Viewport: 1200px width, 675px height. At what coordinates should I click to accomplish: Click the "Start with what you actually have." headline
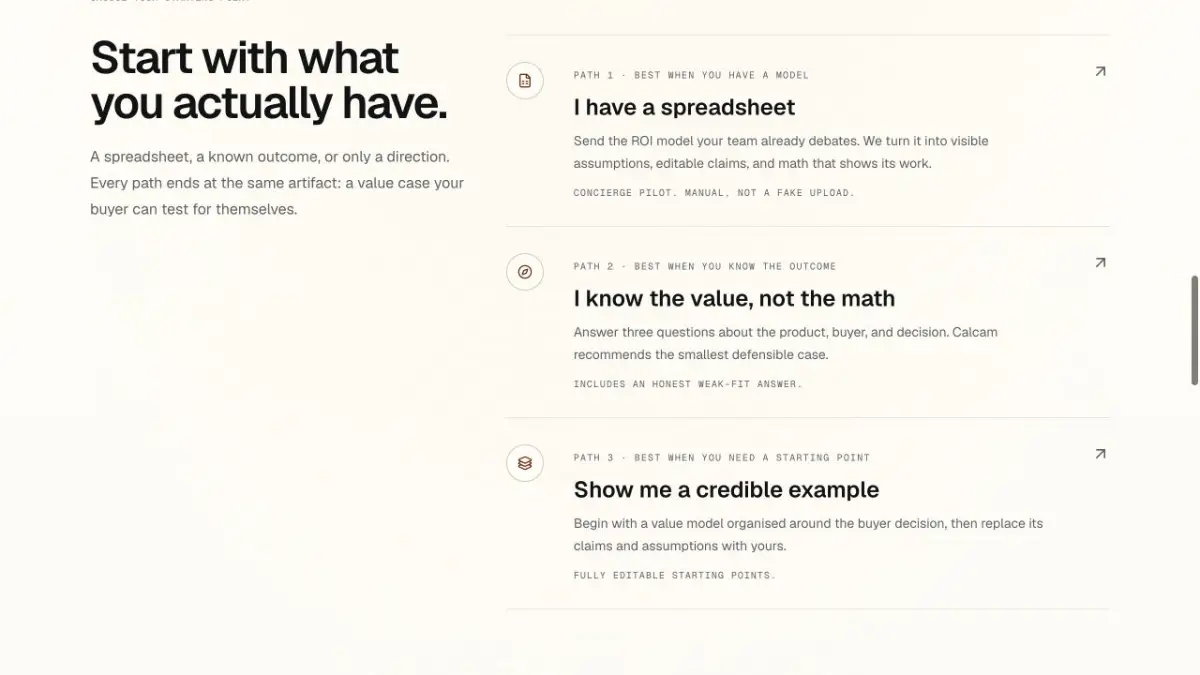pos(269,81)
